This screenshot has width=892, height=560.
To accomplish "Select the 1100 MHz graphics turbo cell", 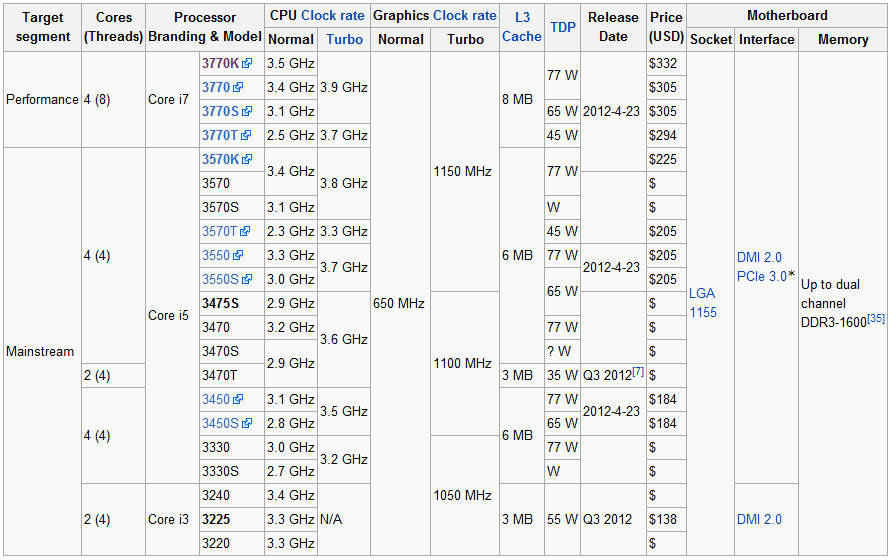I will click(x=465, y=363).
